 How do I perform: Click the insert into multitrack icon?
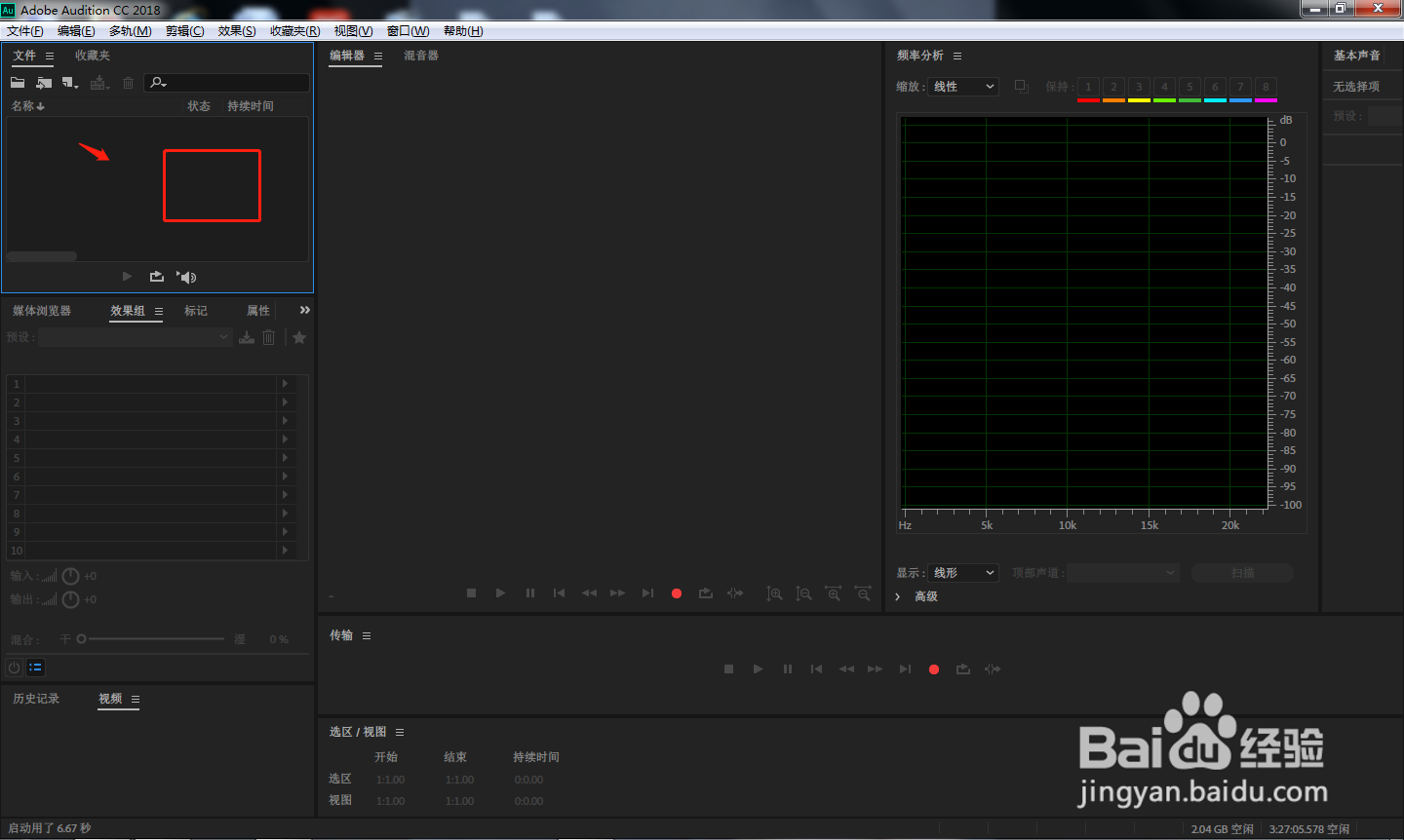pos(99,83)
